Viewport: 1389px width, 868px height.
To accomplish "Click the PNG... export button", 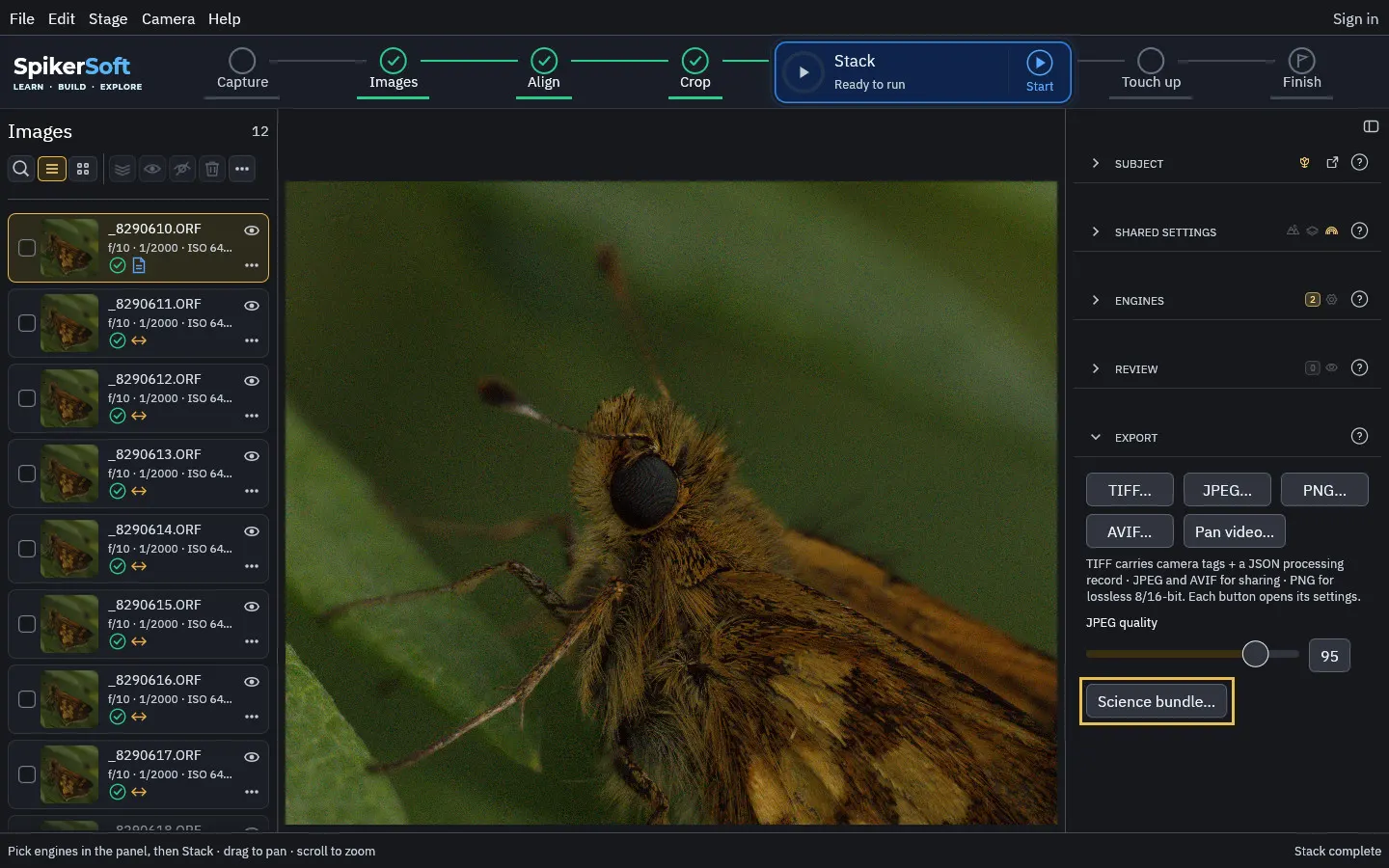I will 1324,490.
